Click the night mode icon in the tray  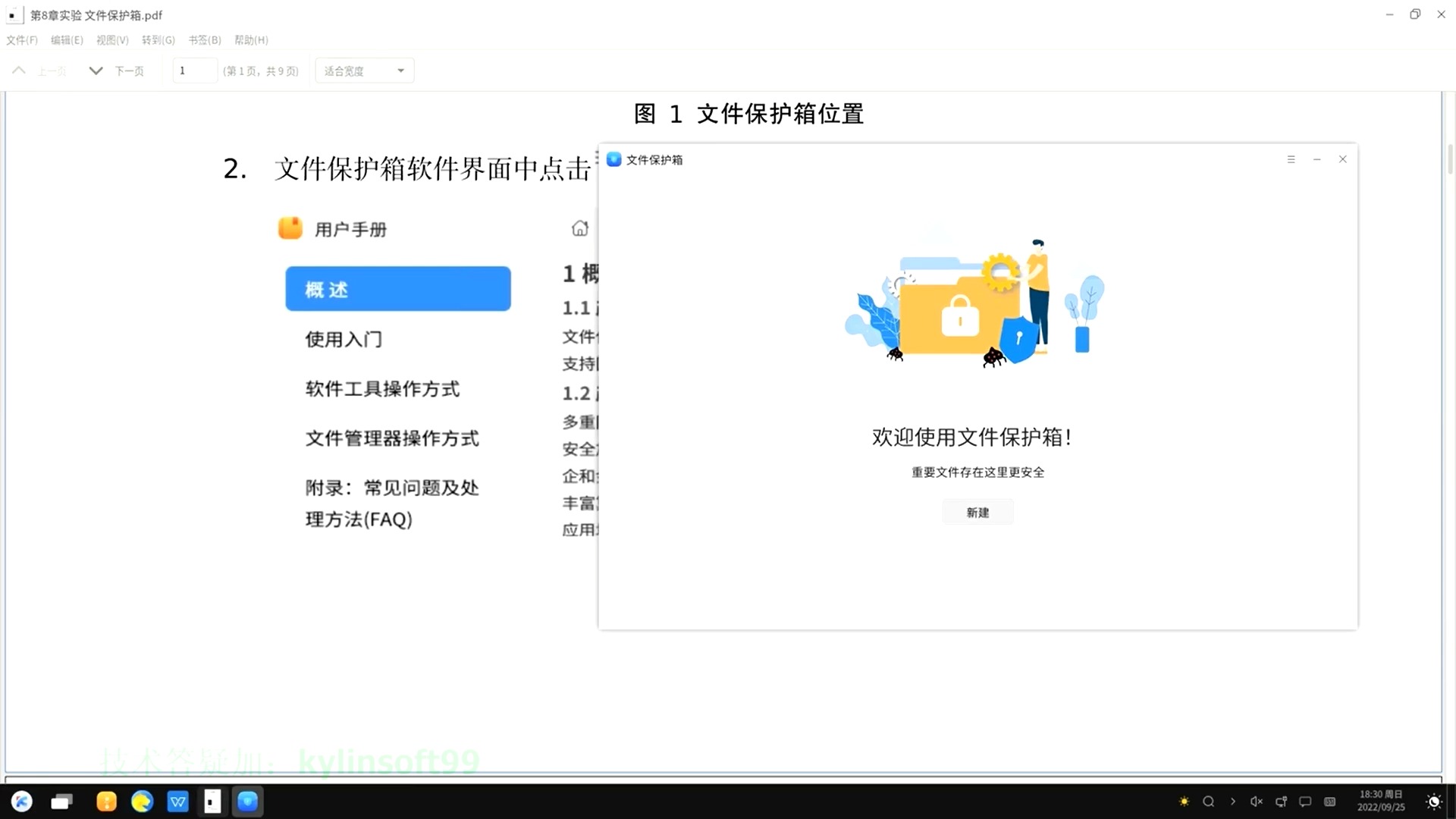coord(1432,802)
